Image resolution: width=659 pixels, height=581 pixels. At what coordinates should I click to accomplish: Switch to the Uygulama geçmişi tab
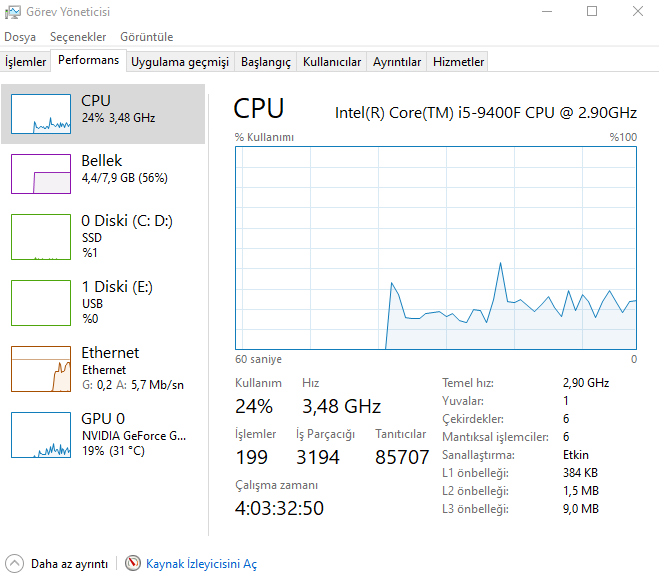pyautogui.click(x=180, y=62)
